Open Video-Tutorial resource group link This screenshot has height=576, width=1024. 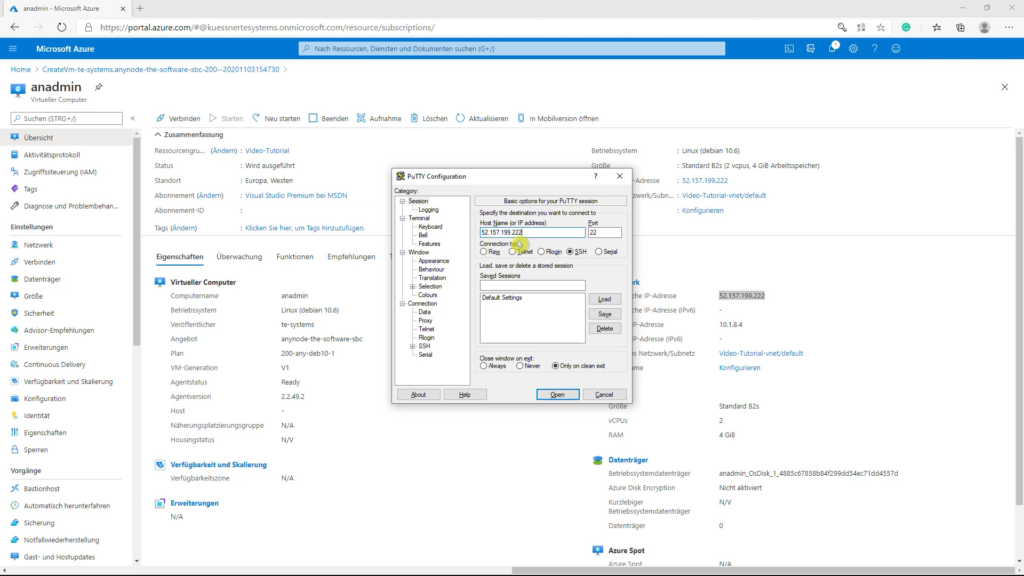coord(267,150)
